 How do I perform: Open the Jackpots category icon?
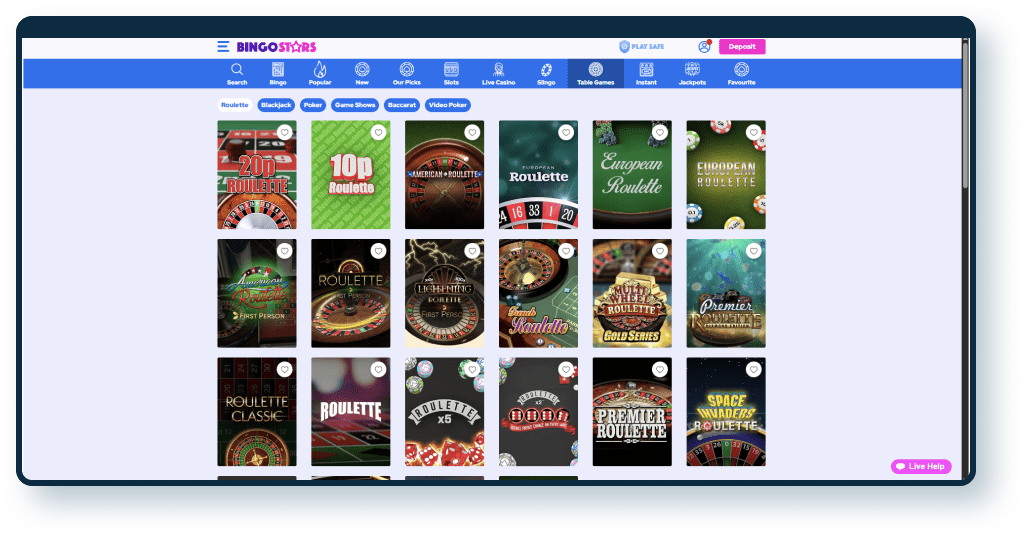(691, 70)
